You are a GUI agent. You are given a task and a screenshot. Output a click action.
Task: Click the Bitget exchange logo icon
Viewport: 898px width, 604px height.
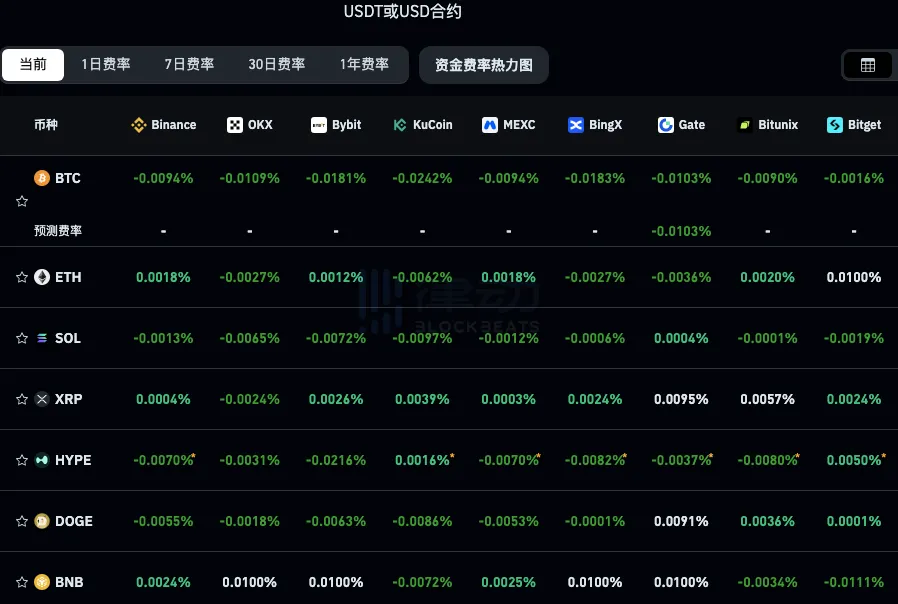(835, 125)
